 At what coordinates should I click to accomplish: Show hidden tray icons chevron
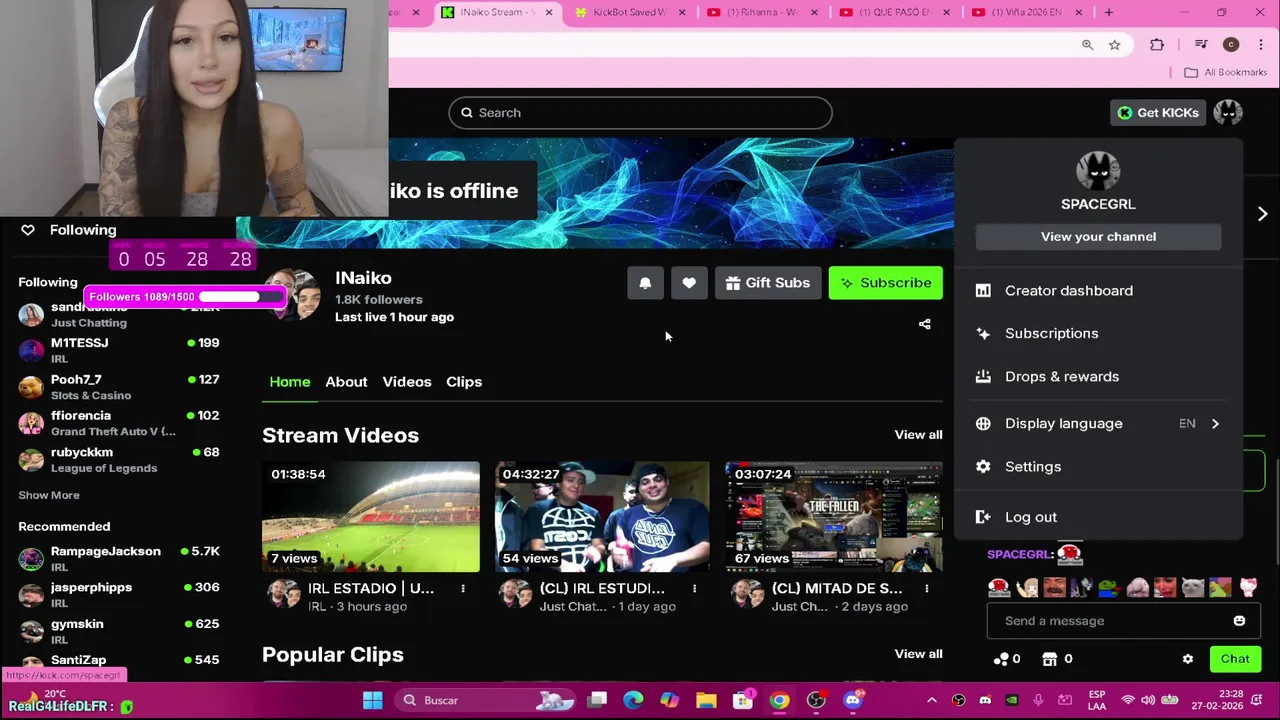932,700
